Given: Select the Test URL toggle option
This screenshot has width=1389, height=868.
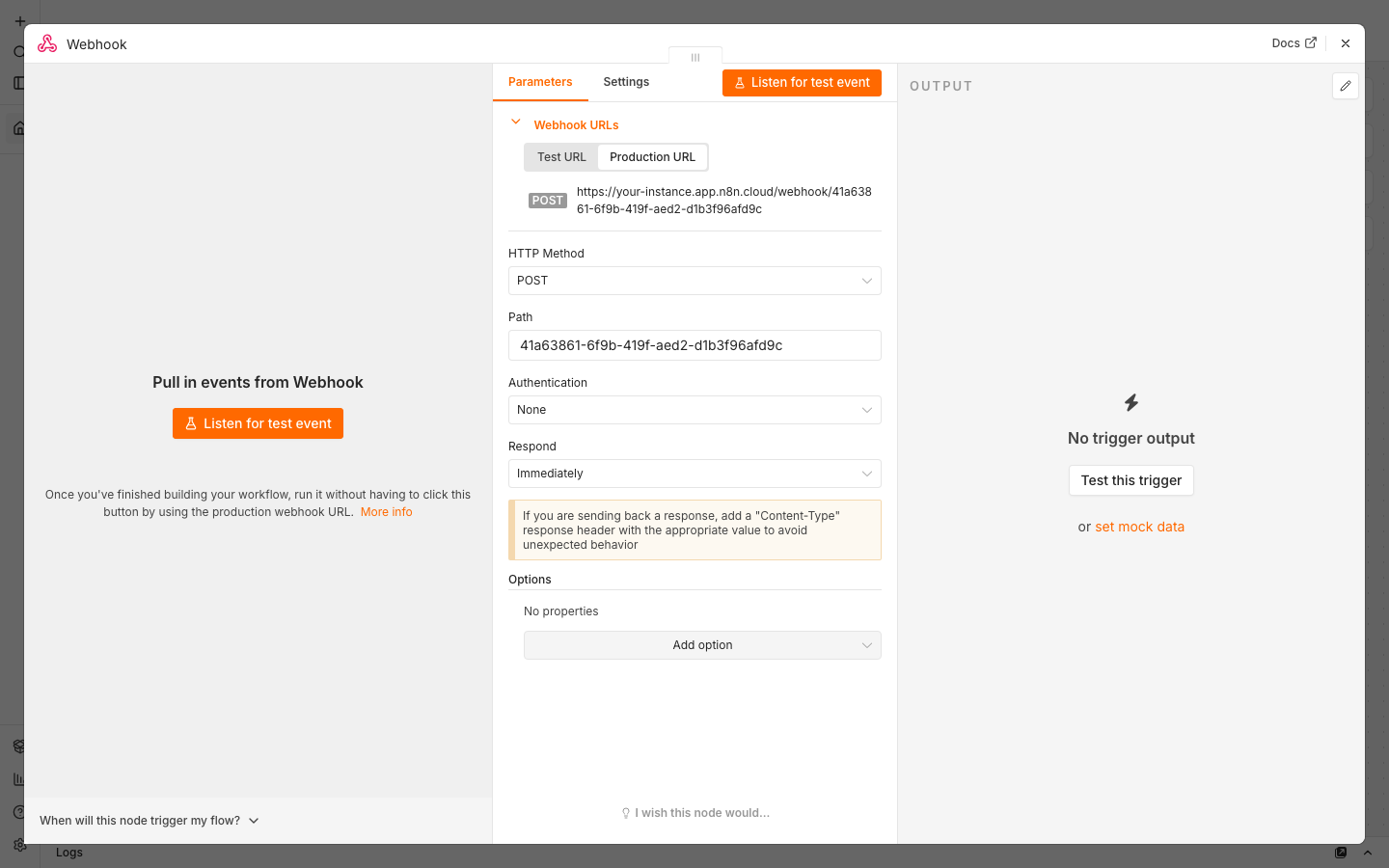Looking at the screenshot, I should (561, 157).
